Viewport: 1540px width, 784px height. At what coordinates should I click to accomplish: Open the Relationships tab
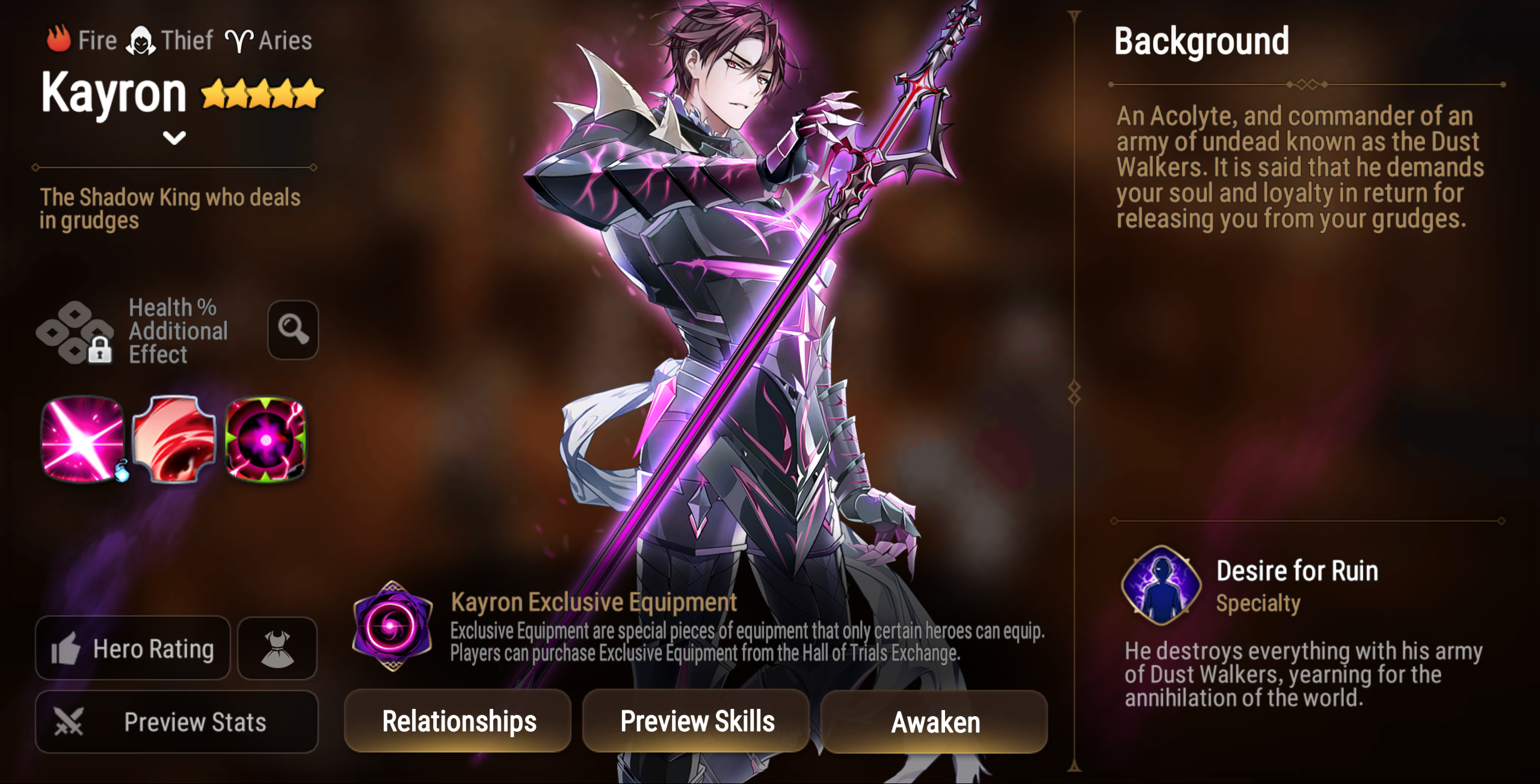[x=458, y=721]
